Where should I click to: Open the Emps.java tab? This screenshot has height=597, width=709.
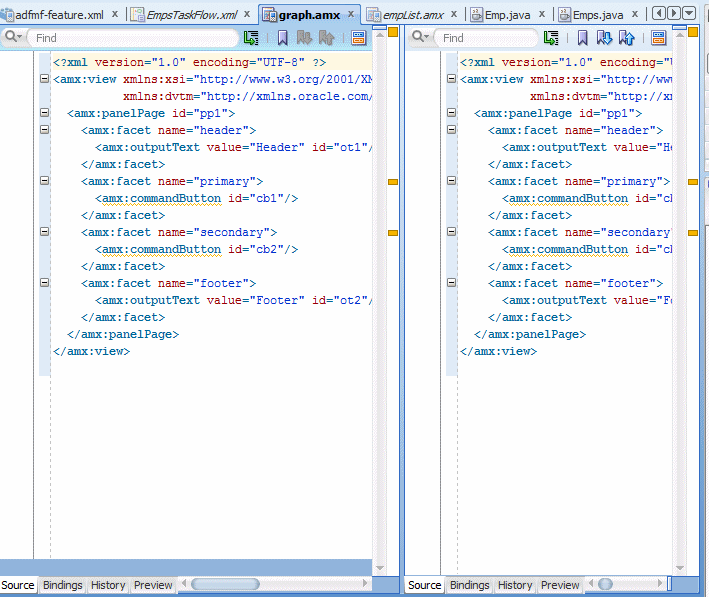pos(598,15)
